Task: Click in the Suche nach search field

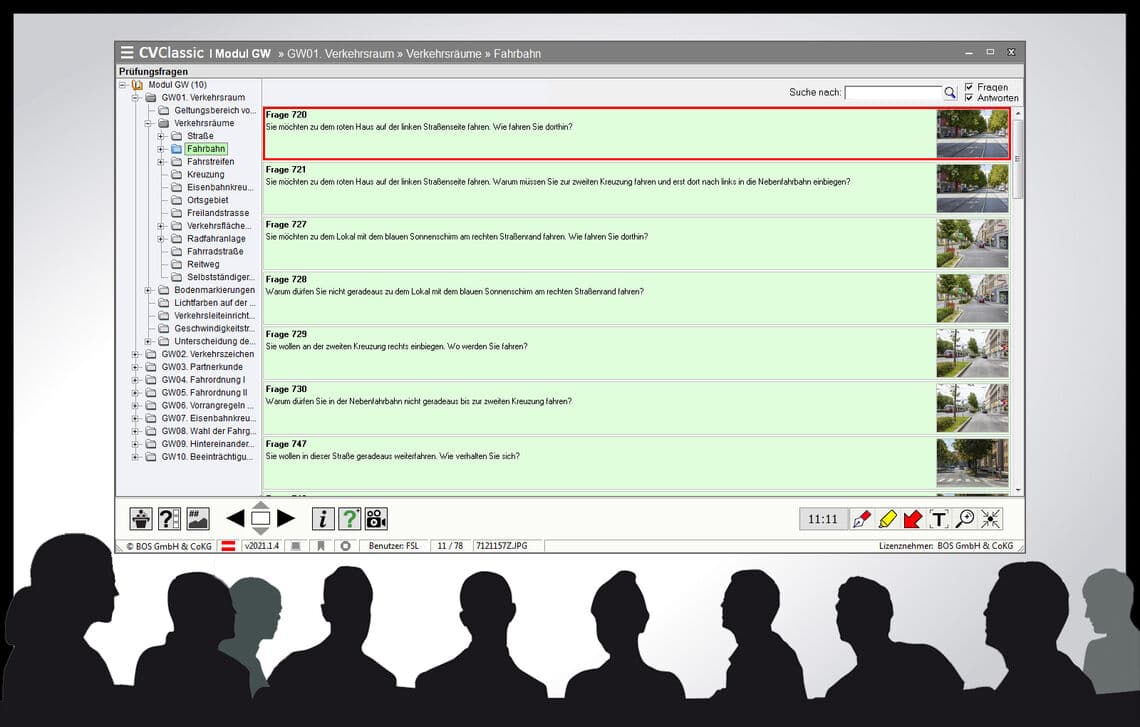Action: click(x=894, y=92)
